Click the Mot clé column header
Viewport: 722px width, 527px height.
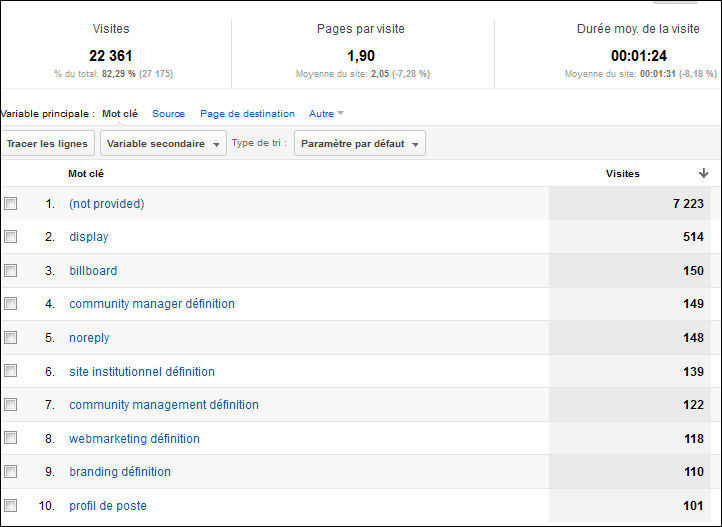[x=86, y=173]
